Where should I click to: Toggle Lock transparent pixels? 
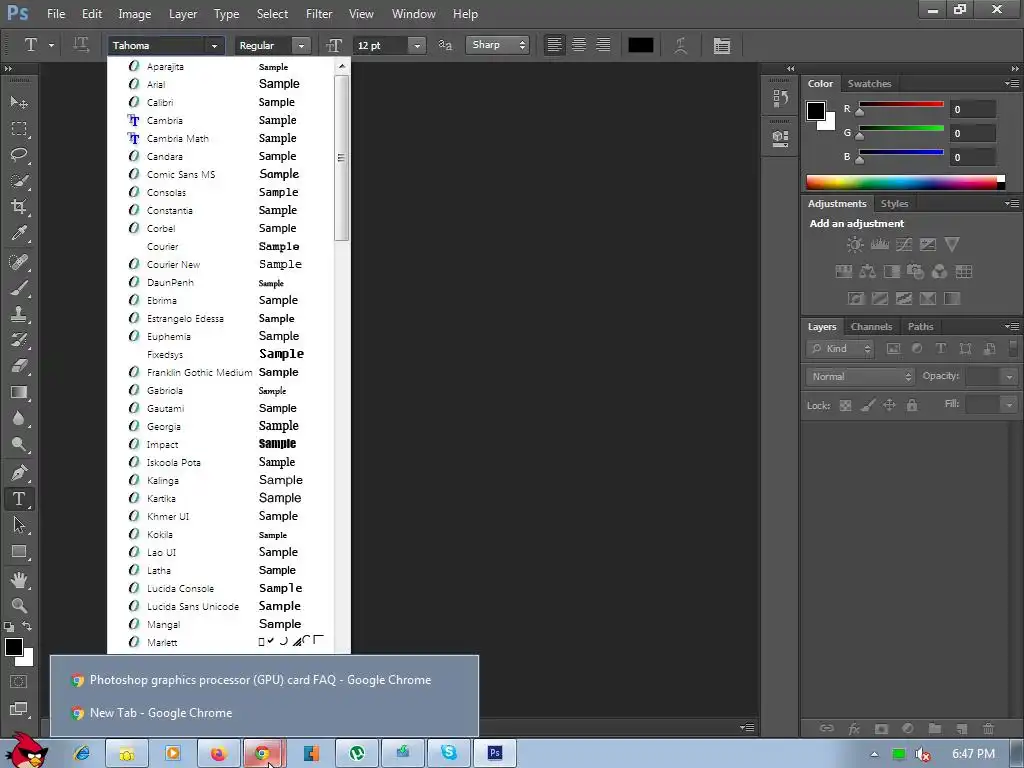(x=845, y=406)
